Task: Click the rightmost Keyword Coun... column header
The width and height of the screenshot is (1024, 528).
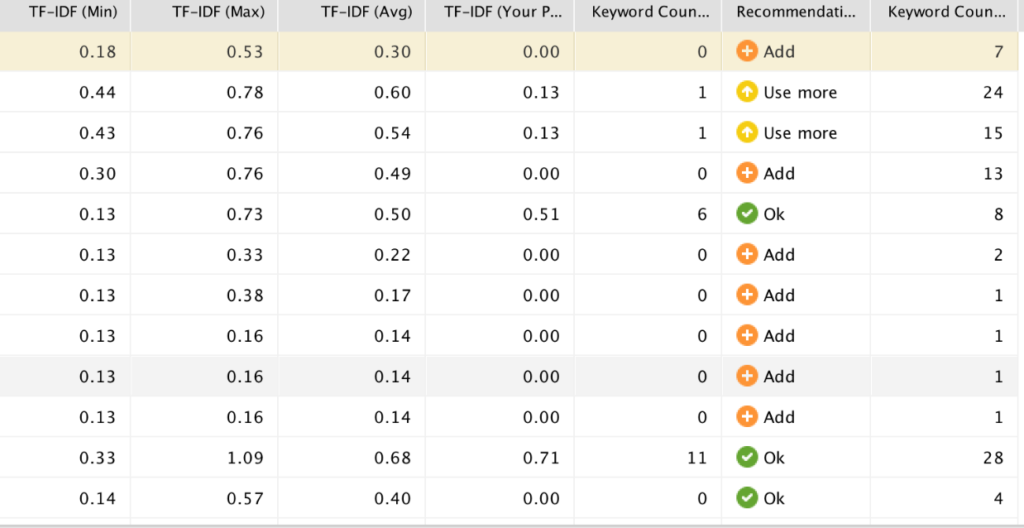Action: [948, 12]
